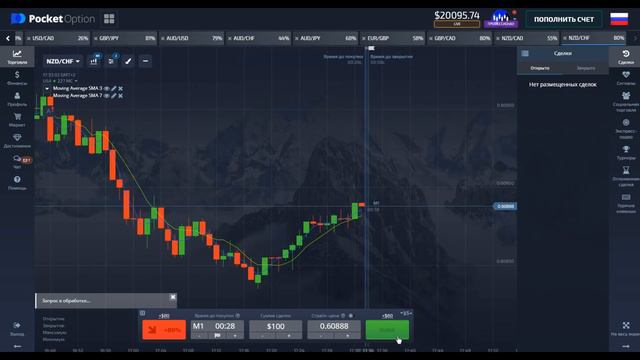Image resolution: width=640 pixels, height=360 pixels.
Task: Open the Trading section in left sidebar
Action: pyautogui.click(x=17, y=57)
